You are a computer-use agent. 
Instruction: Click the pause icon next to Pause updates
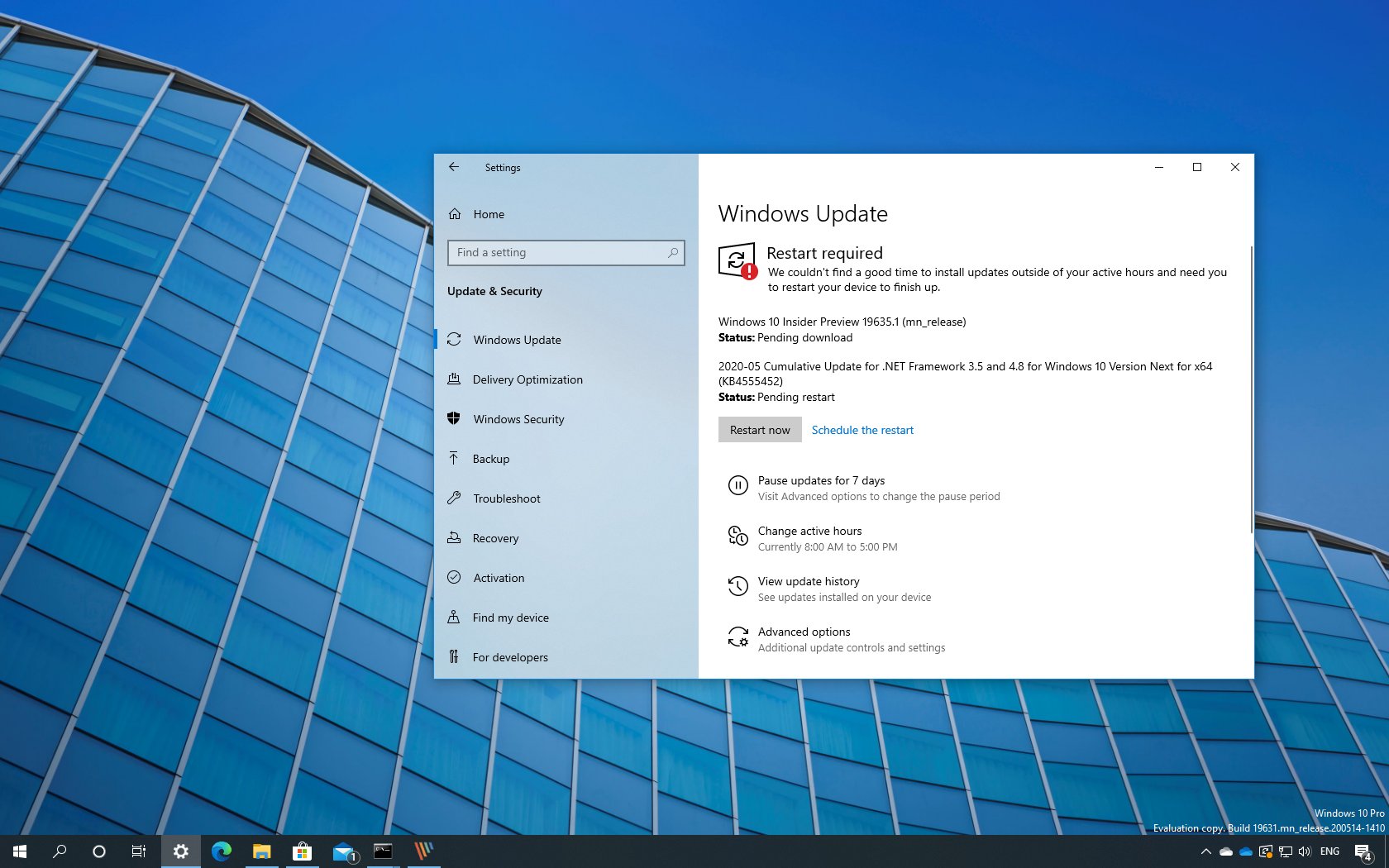coord(737,485)
